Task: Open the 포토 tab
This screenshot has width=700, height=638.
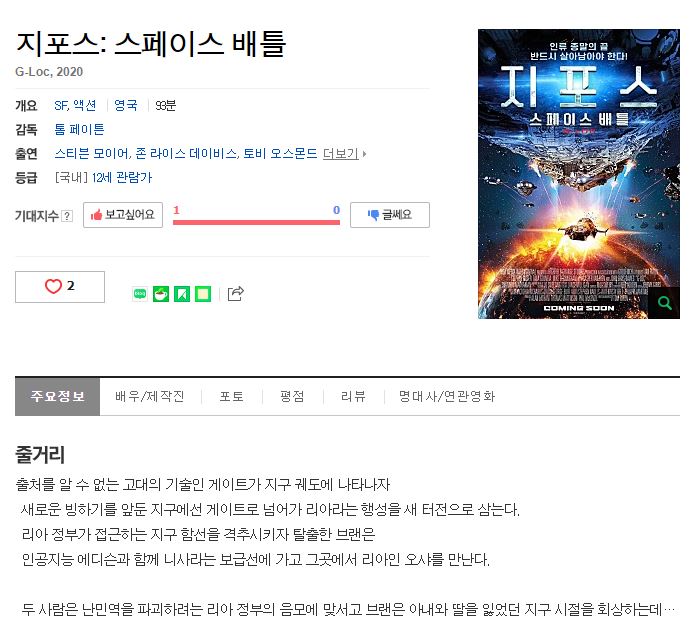Action: coord(231,396)
